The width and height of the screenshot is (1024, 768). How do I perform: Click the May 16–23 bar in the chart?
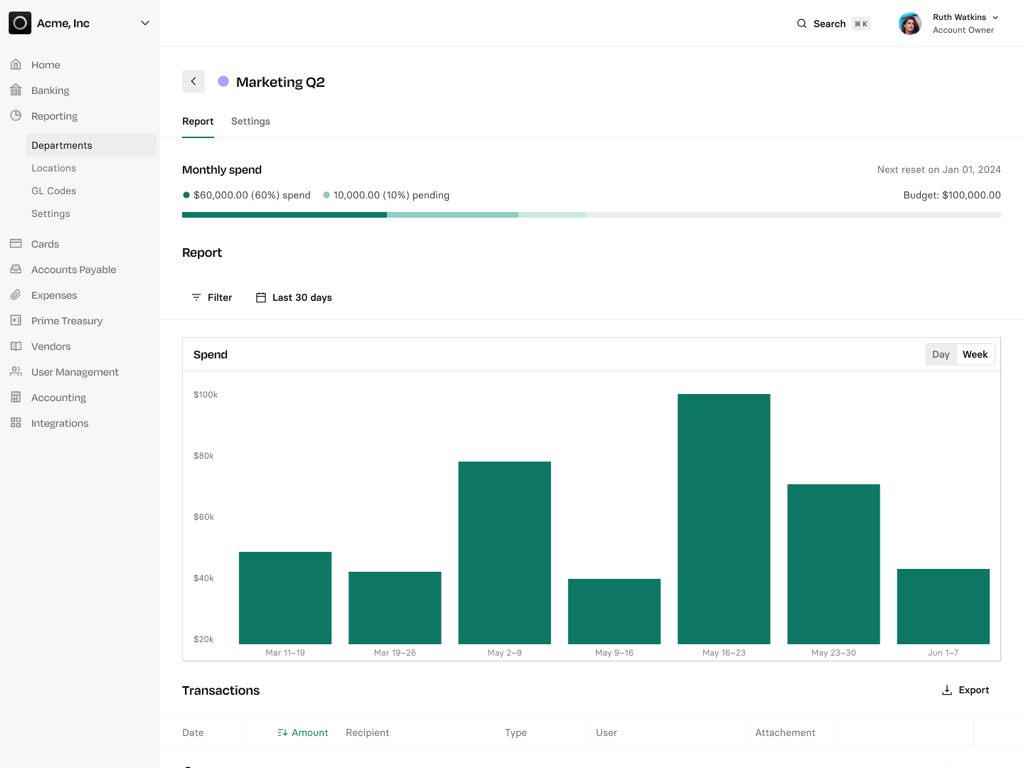pyautogui.click(x=724, y=519)
